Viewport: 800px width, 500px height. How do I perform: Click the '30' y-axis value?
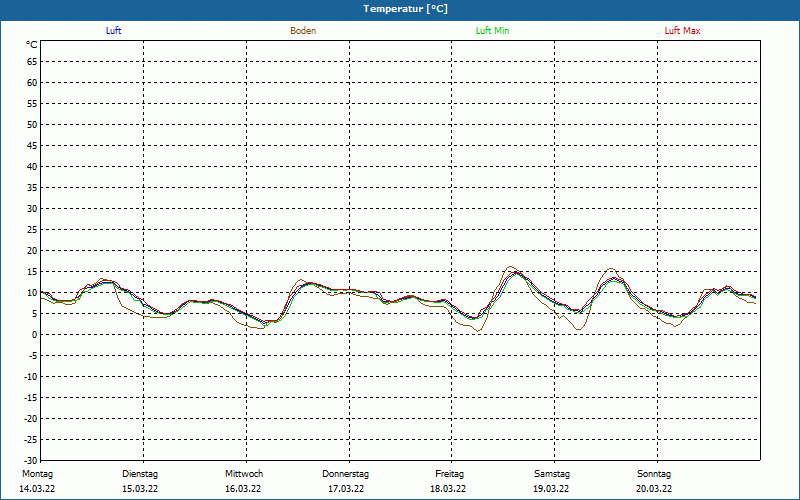tap(32, 209)
